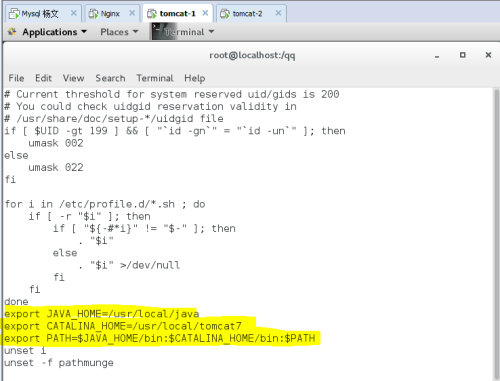Click the 'if [ -r "$i" ]; then' line
The width and height of the screenshot is (500, 381).
click(89, 216)
